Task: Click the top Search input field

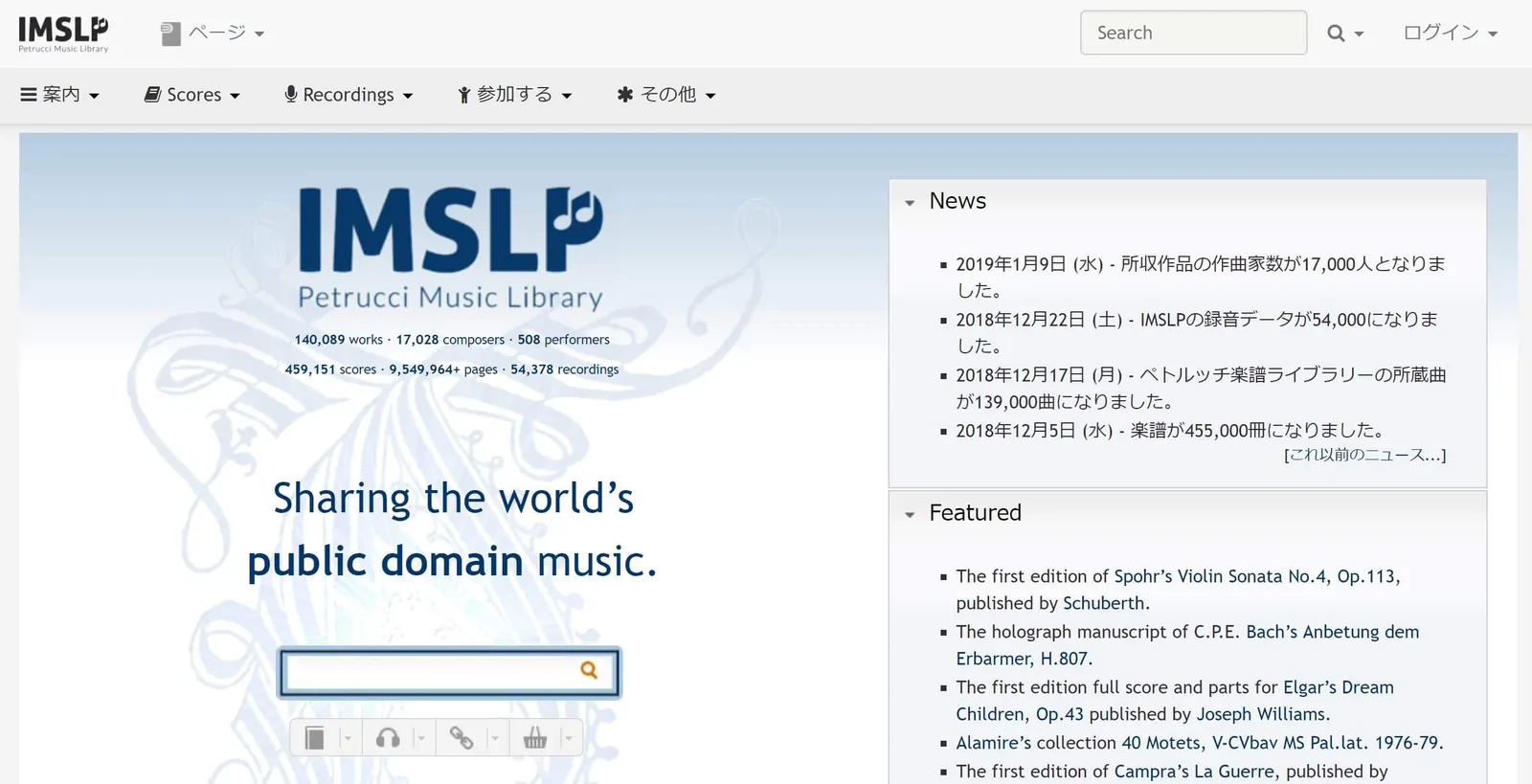Action: click(1193, 33)
